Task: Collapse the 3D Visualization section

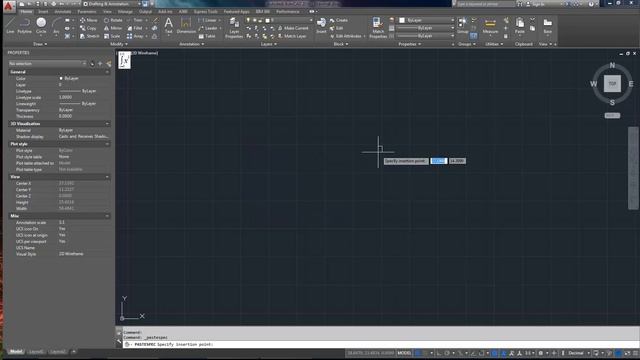Action: pos(107,124)
